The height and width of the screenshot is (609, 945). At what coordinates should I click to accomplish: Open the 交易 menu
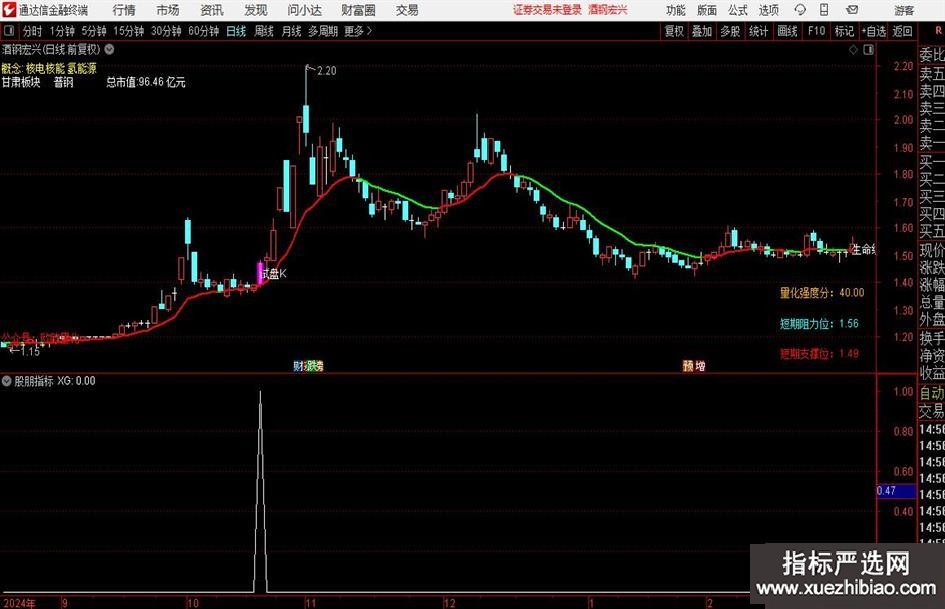(407, 10)
